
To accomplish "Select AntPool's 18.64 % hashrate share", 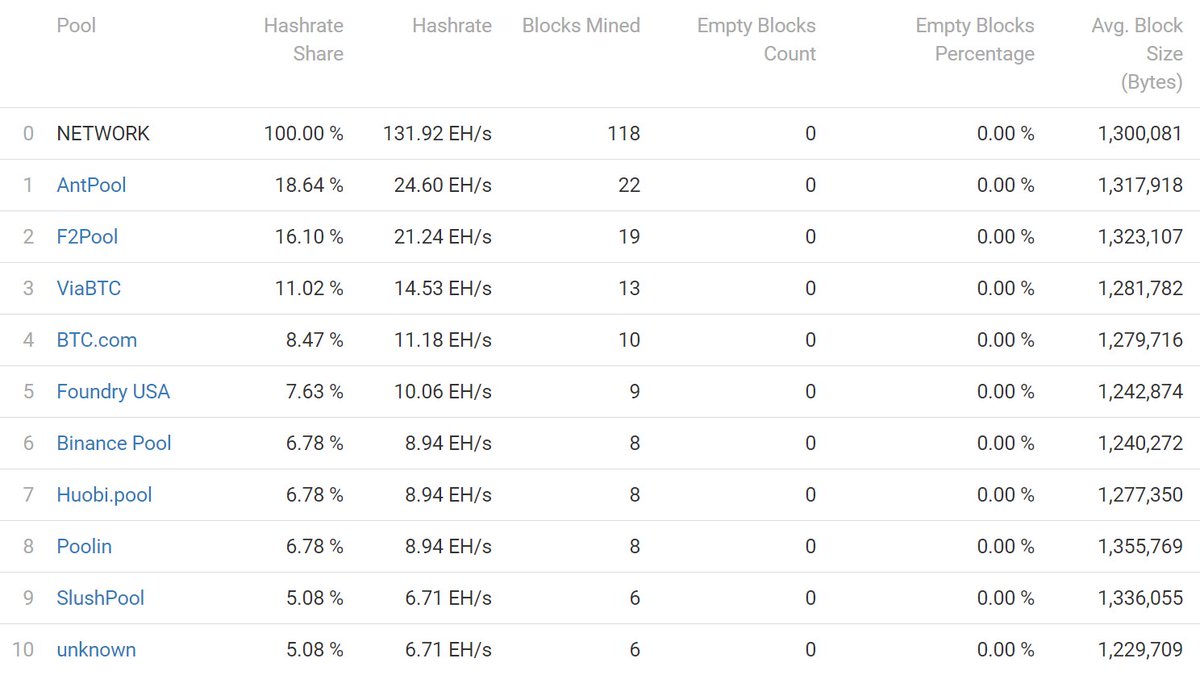I will click(309, 185).
